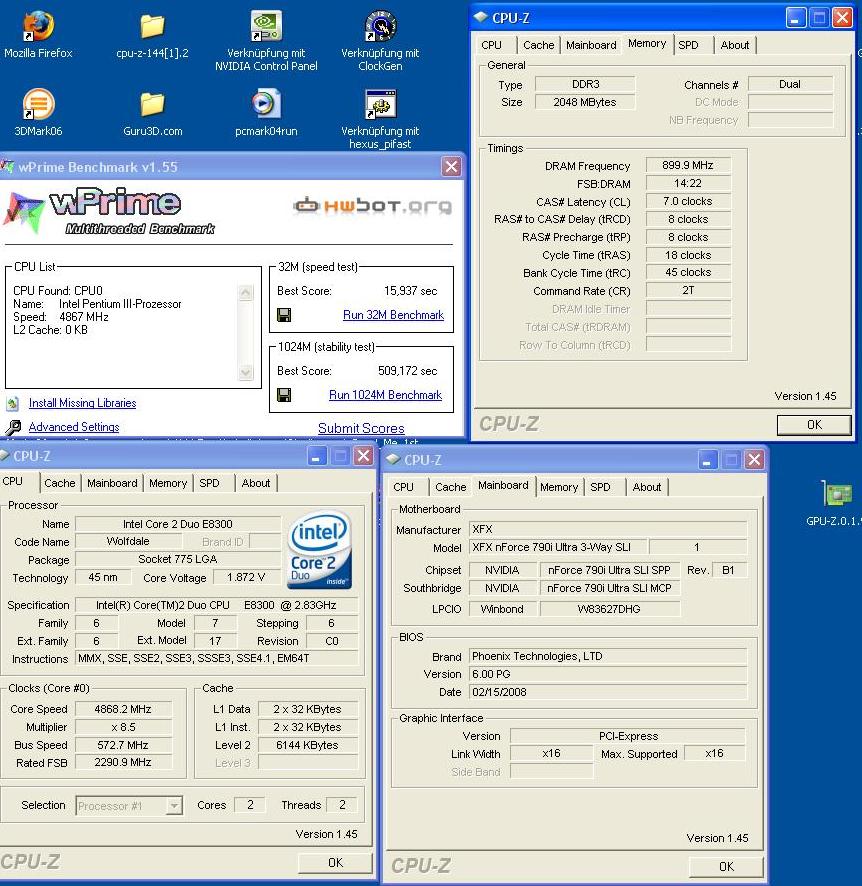Click the Bus Speed 572.7 MHz value
The width and height of the screenshot is (862, 886).
coord(123,745)
